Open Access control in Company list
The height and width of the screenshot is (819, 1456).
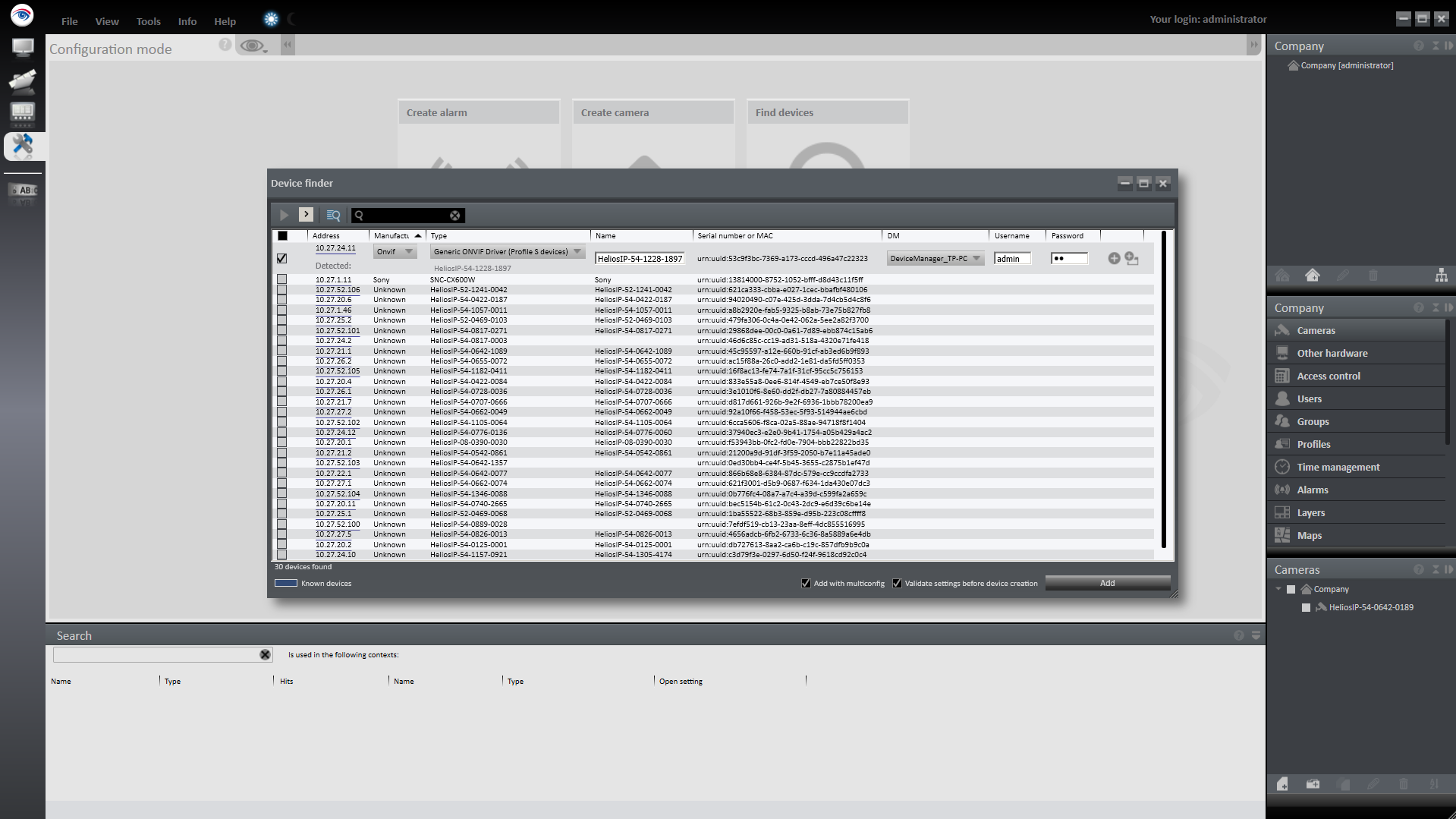click(1328, 376)
